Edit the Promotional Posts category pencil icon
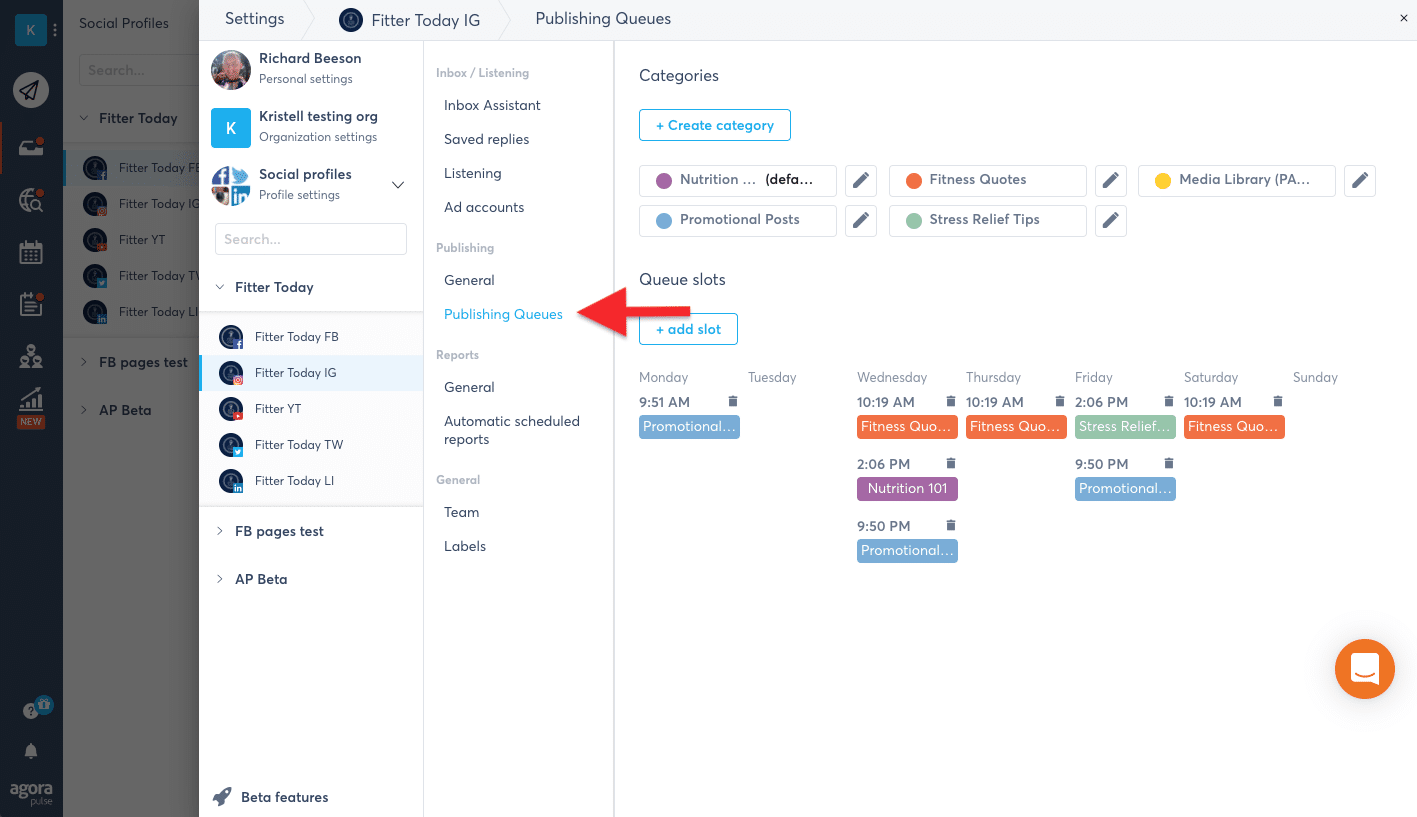This screenshot has height=817, width=1417. tap(861, 221)
